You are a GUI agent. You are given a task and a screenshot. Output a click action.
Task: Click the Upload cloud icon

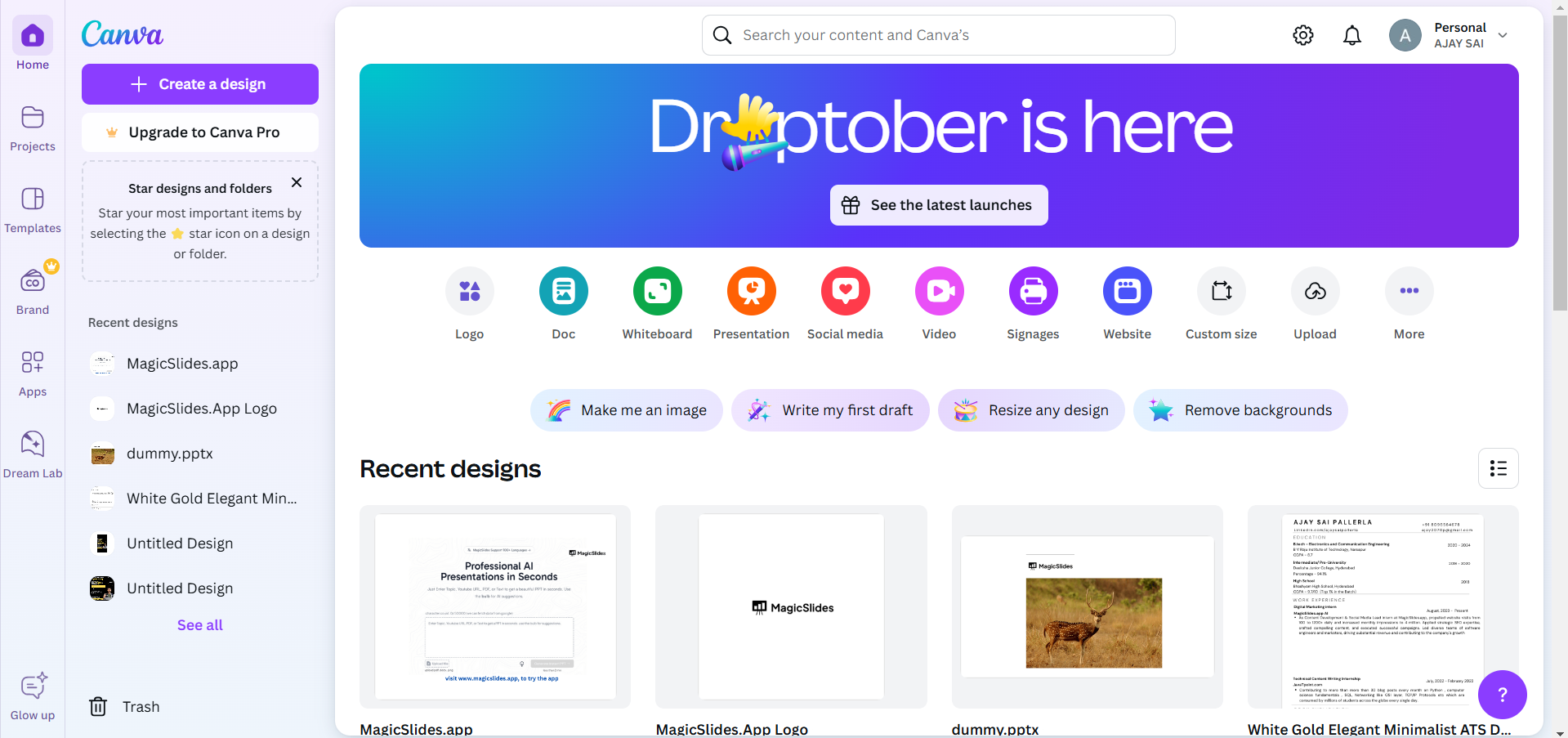(1316, 291)
